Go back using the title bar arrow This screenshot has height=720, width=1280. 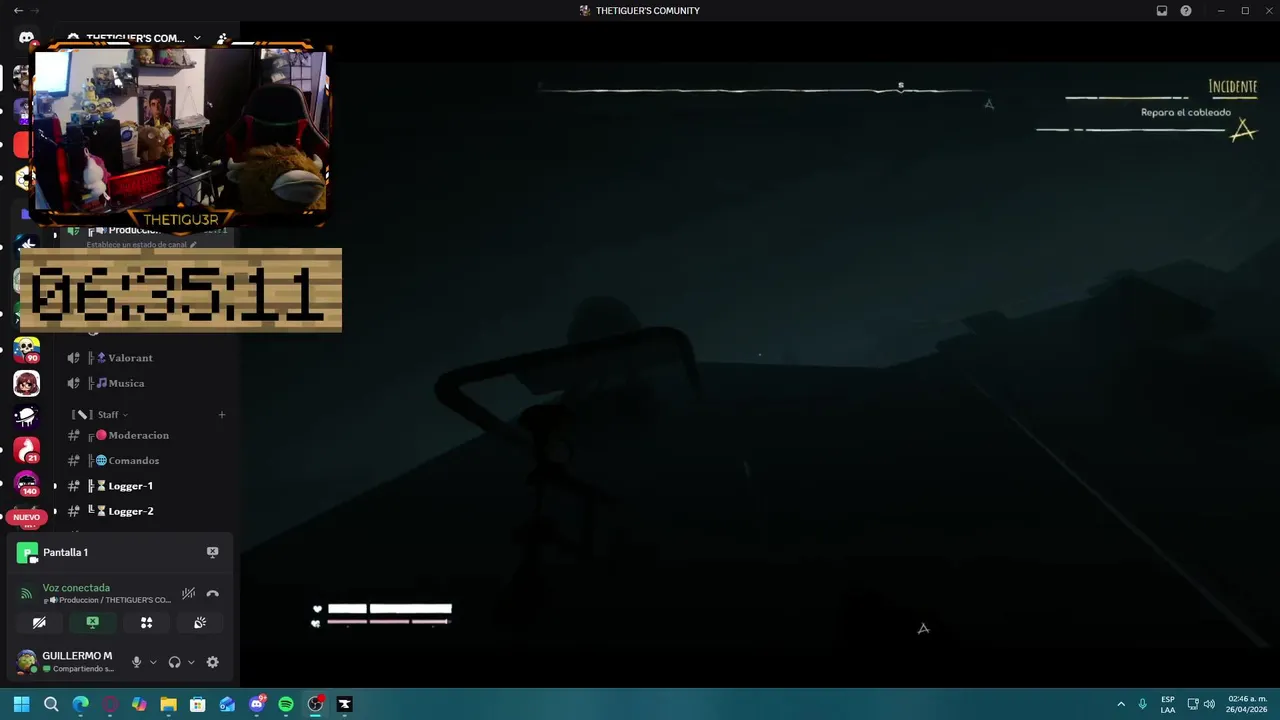tap(18, 10)
